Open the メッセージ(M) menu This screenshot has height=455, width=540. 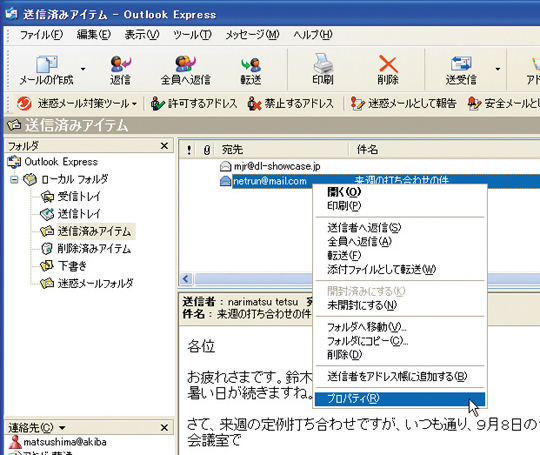coord(252,35)
